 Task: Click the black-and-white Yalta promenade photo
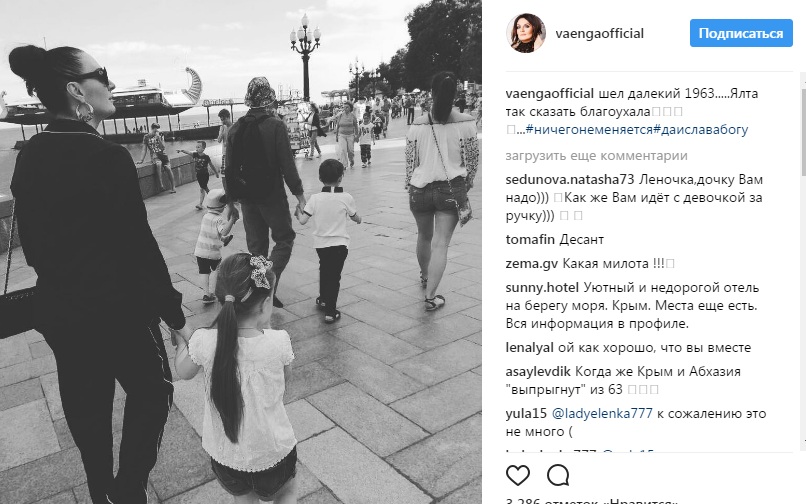pyautogui.click(x=241, y=252)
